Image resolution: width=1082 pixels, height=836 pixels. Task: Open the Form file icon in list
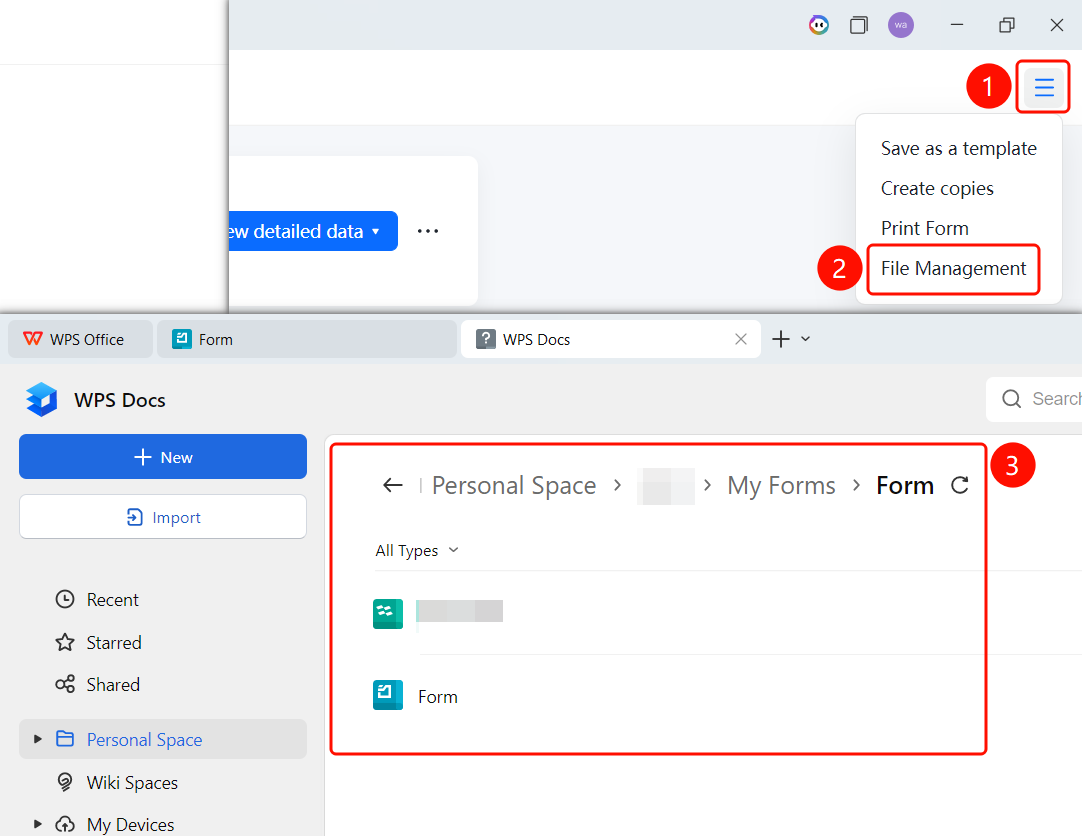(388, 695)
